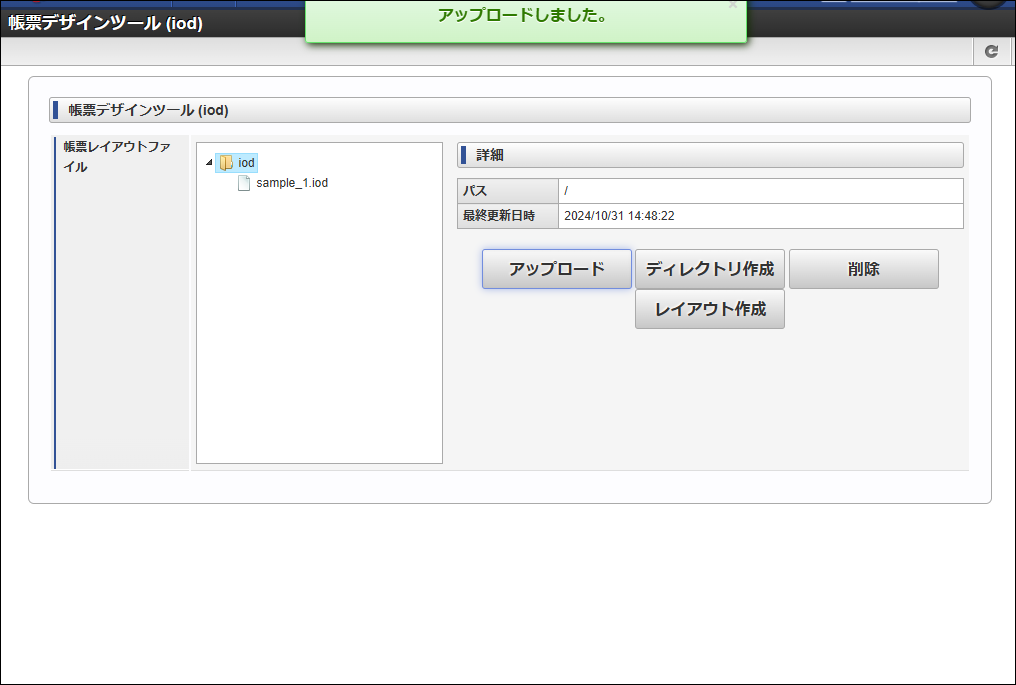Click the パス label cell
Image resolution: width=1016 pixels, height=685 pixels.
point(508,191)
